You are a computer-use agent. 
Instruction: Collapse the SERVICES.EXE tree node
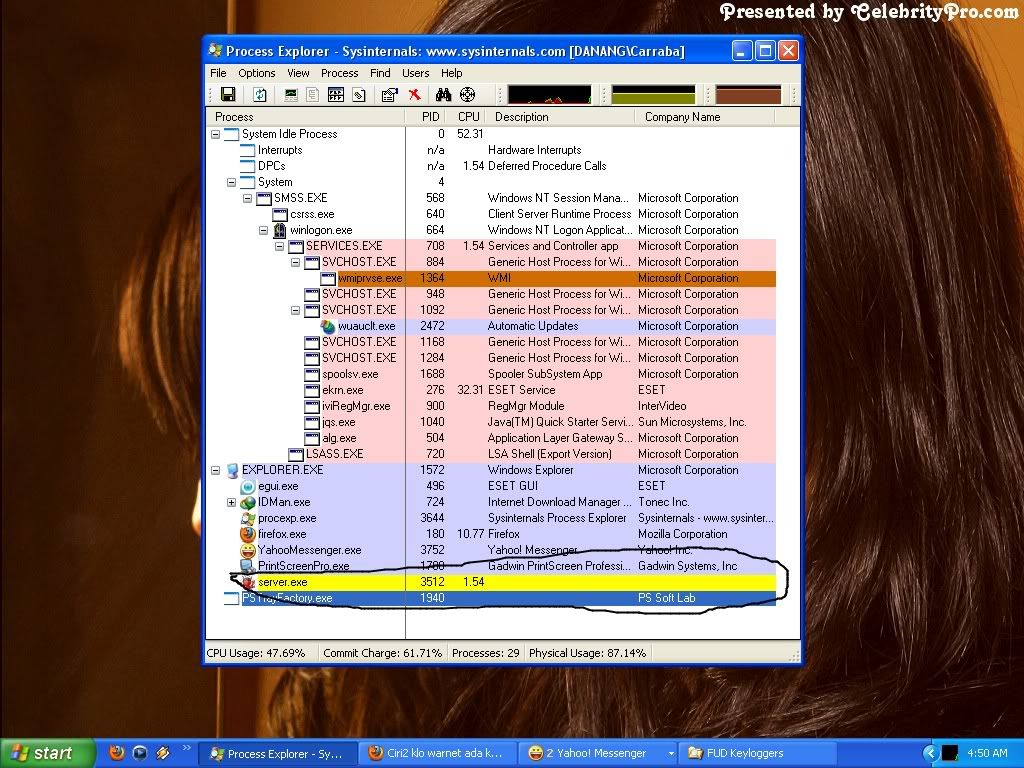(x=280, y=246)
